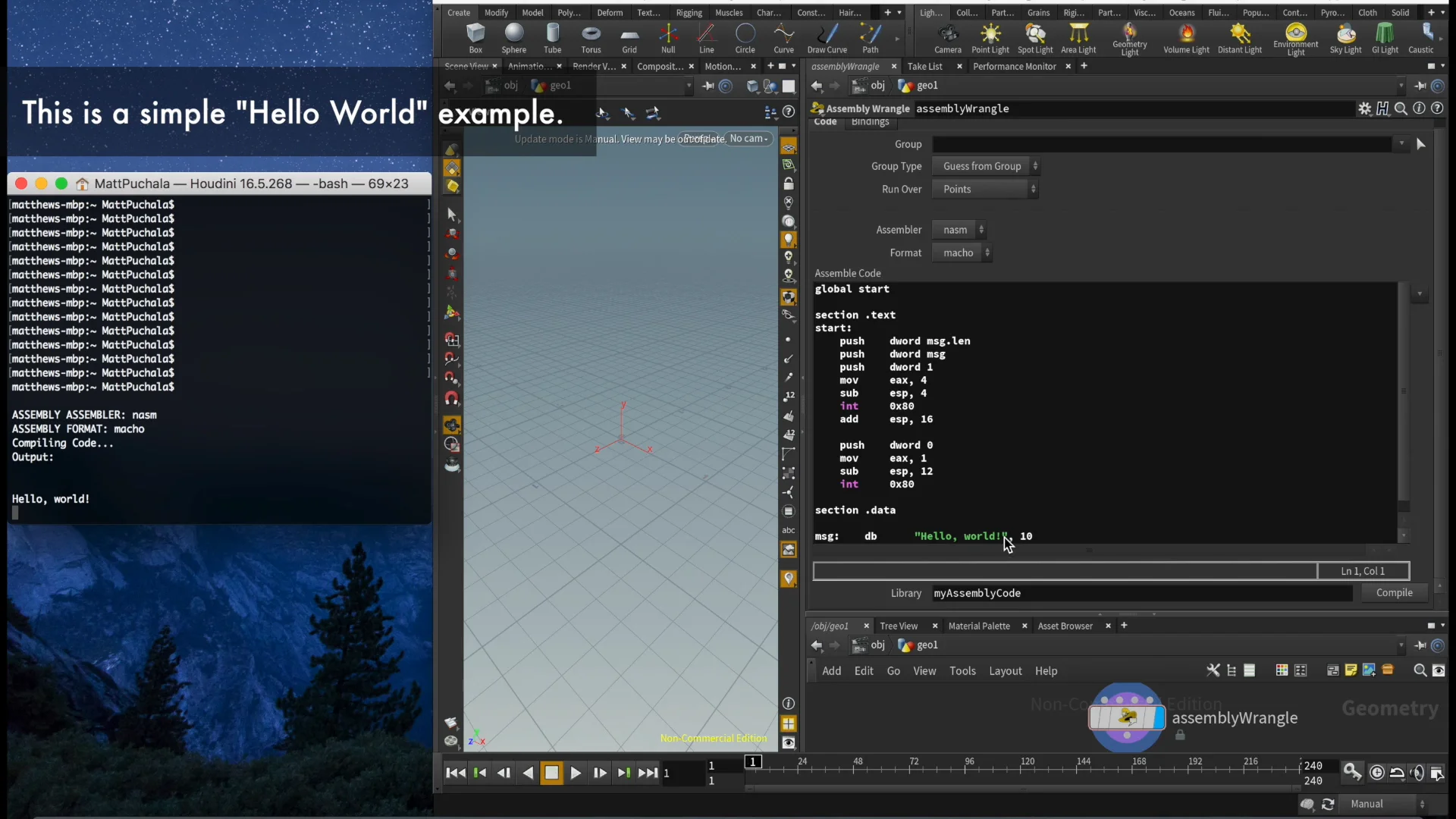
Task: Select the Tube shelf tool
Action: point(553,38)
